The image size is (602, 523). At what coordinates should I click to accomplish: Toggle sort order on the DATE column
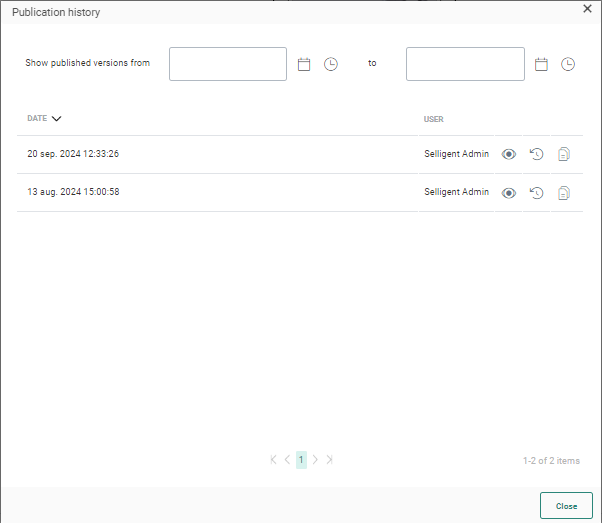pyautogui.click(x=44, y=118)
